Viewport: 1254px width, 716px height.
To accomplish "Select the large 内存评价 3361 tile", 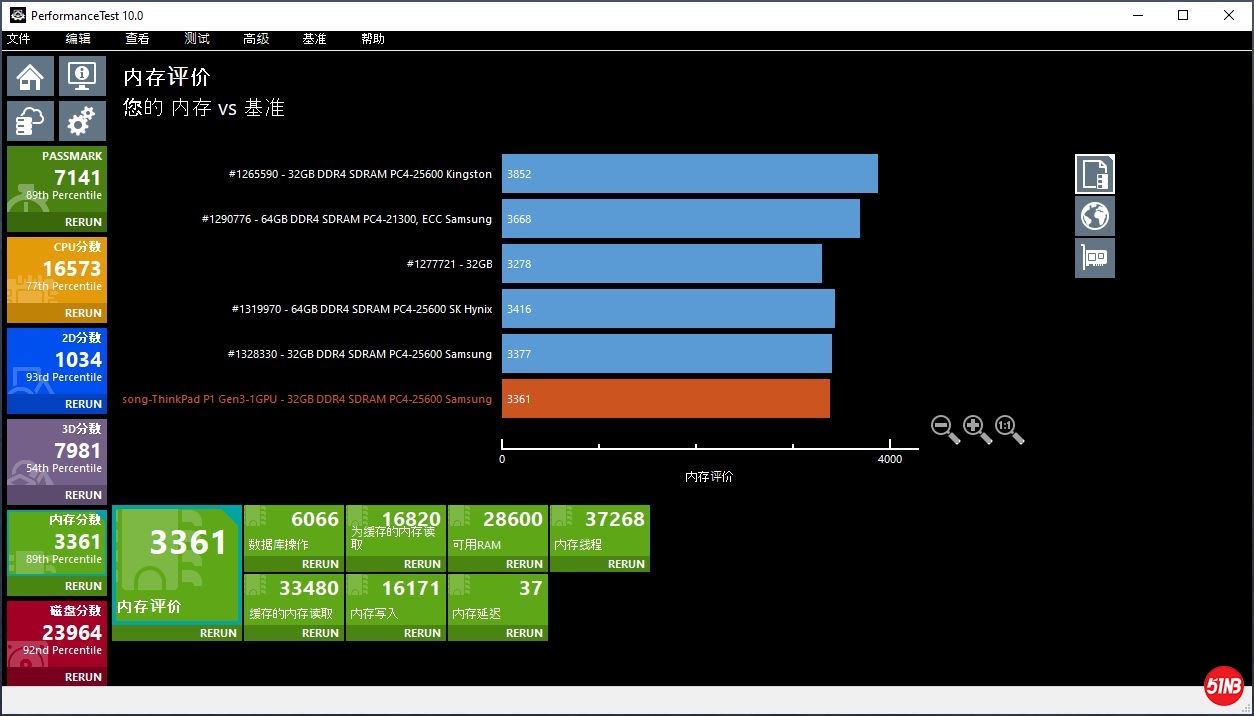I will point(177,565).
